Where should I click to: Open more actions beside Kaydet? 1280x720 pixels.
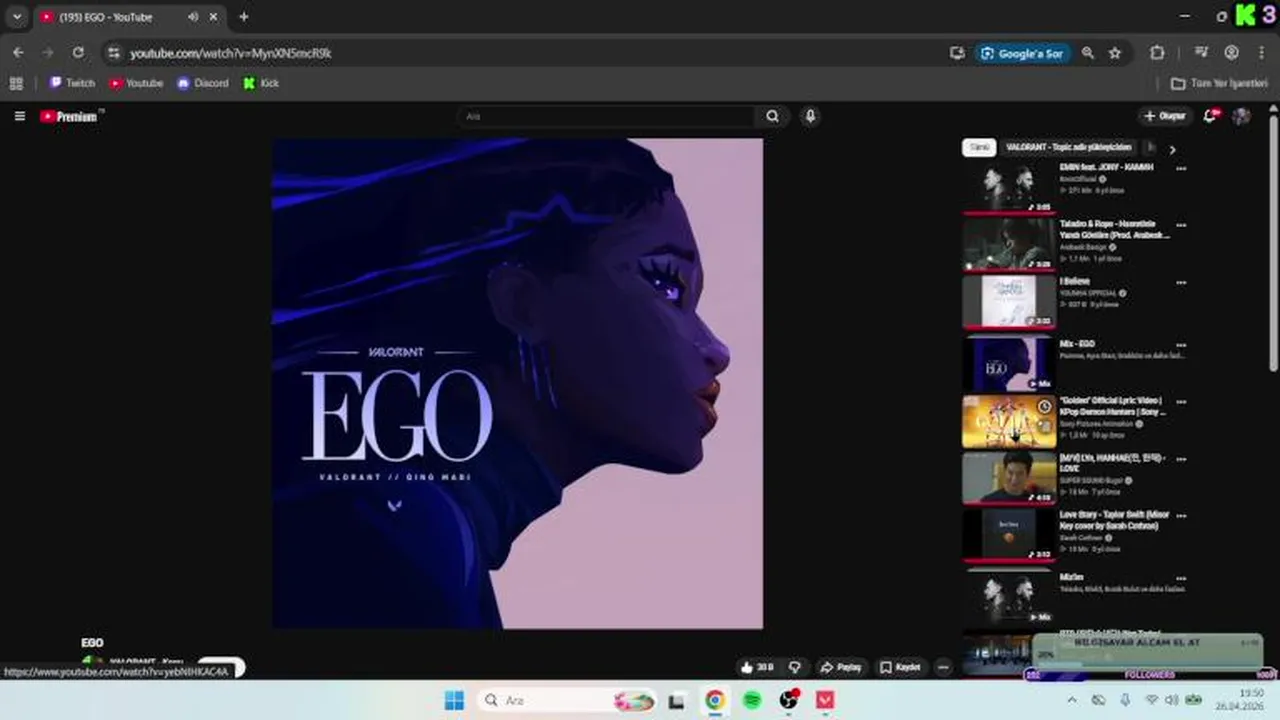click(943, 667)
